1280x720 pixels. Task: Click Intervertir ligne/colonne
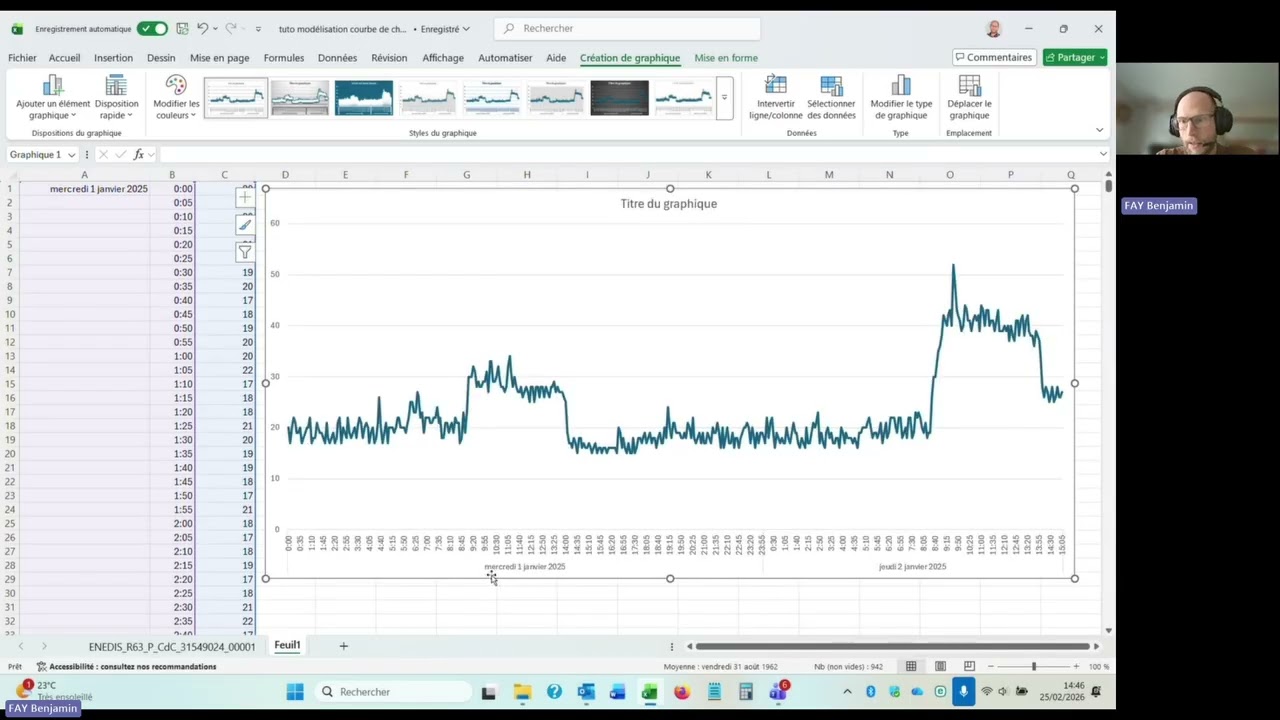(776, 98)
